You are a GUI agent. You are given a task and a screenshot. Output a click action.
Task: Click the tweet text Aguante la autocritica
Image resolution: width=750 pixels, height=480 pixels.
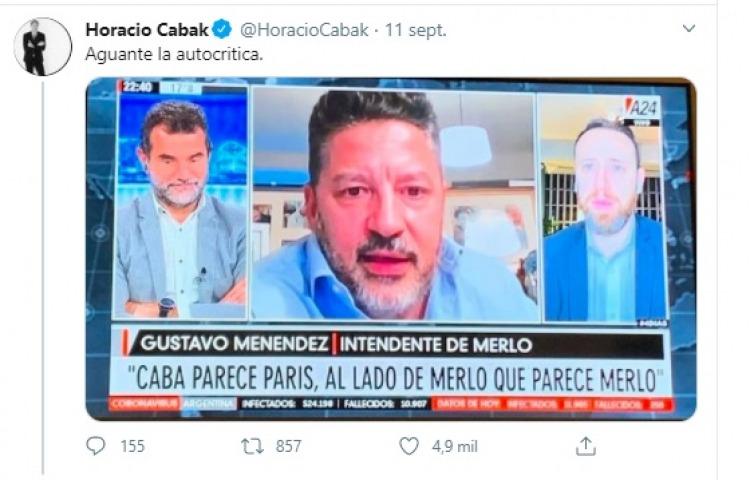point(174,55)
